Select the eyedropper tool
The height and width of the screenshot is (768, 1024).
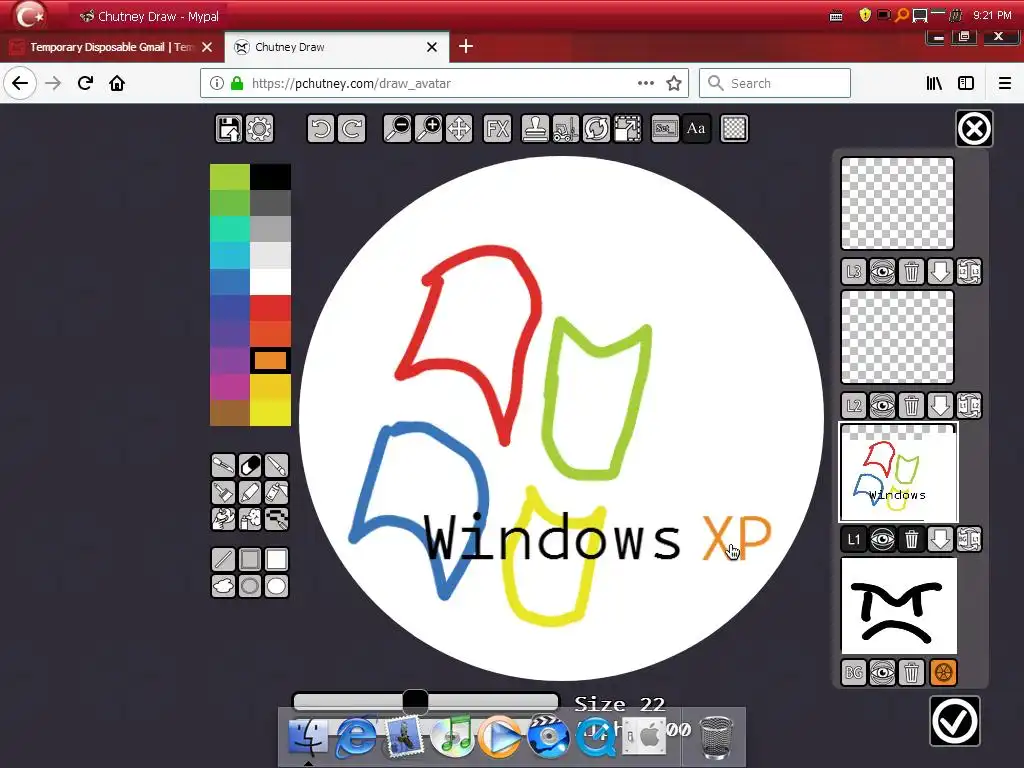(x=223, y=466)
